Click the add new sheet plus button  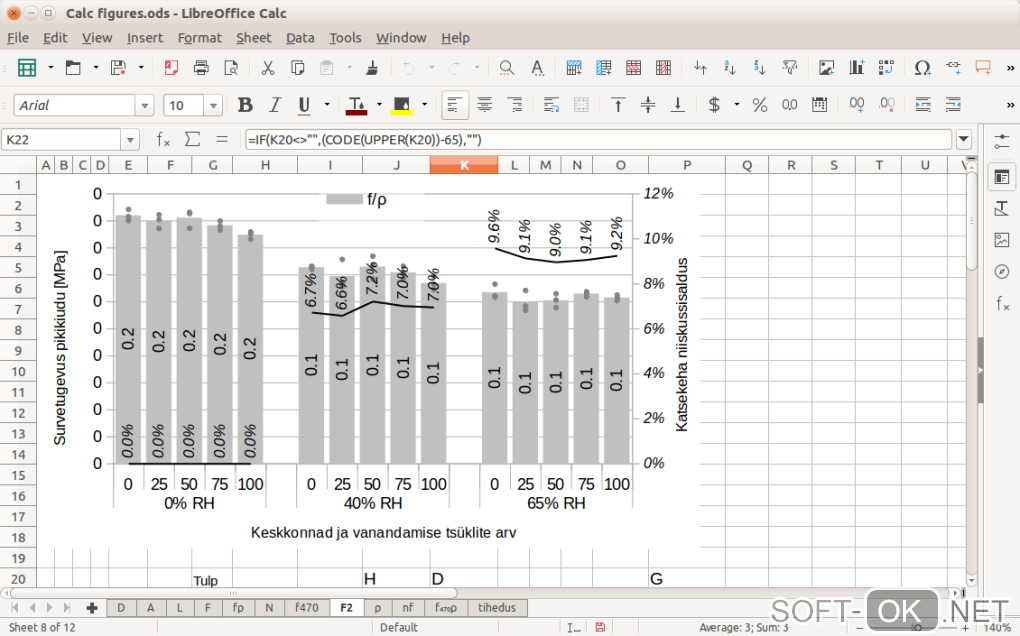coord(92,607)
